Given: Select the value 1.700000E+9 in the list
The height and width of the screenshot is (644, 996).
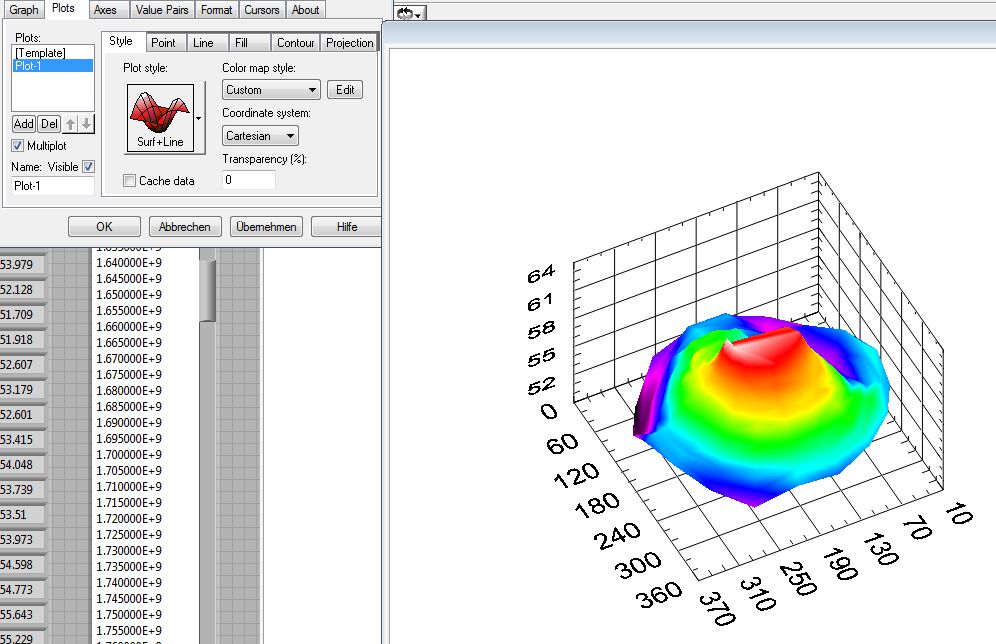Looking at the screenshot, I should (129, 455).
